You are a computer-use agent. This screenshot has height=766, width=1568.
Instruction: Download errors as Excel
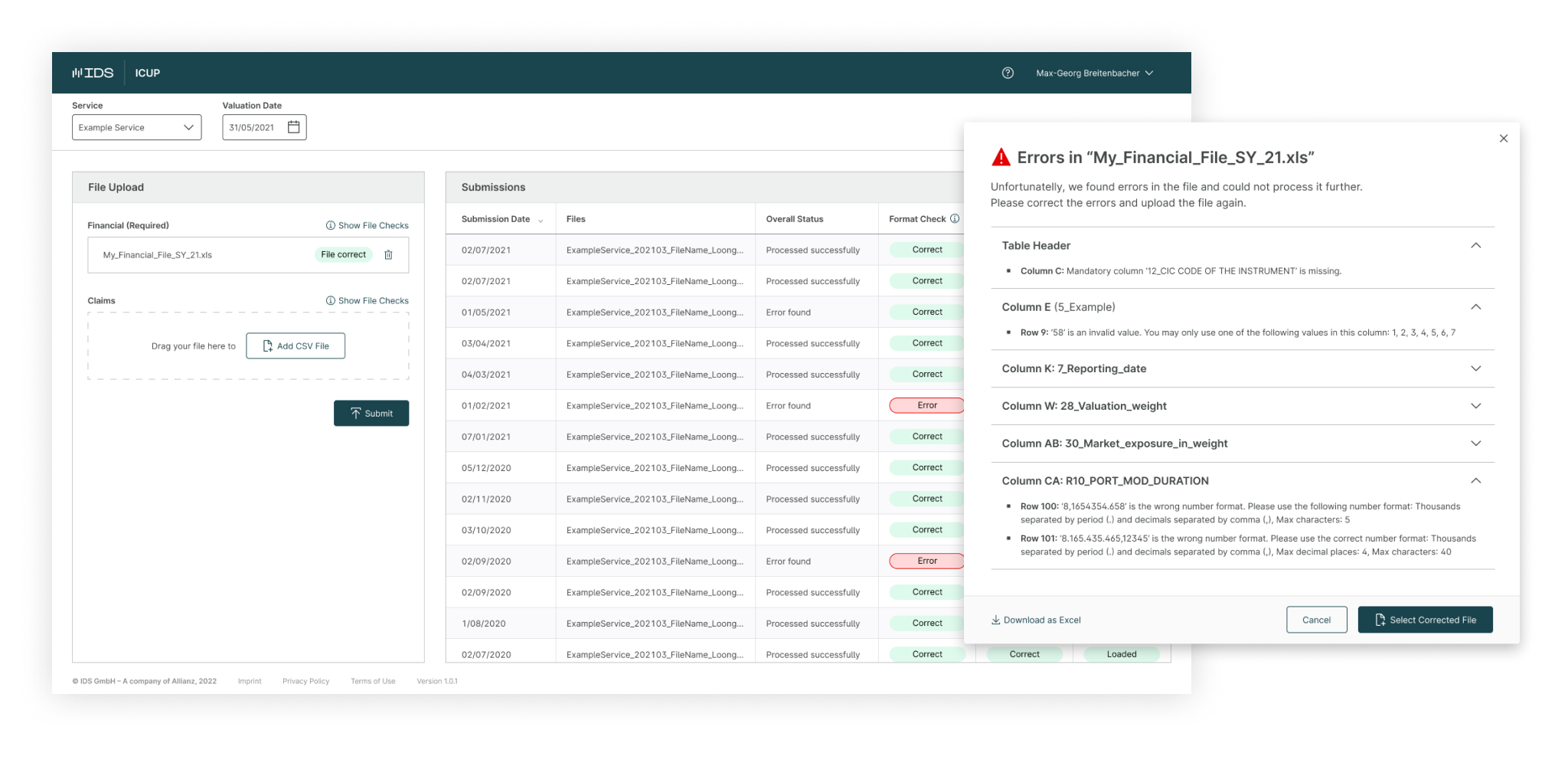[1036, 620]
